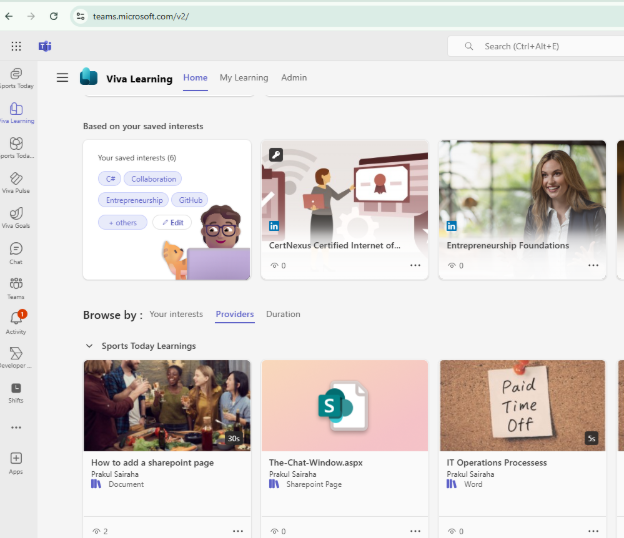Click 'Word' type label on IT Operations card
This screenshot has height=538, width=624.
[x=473, y=484]
